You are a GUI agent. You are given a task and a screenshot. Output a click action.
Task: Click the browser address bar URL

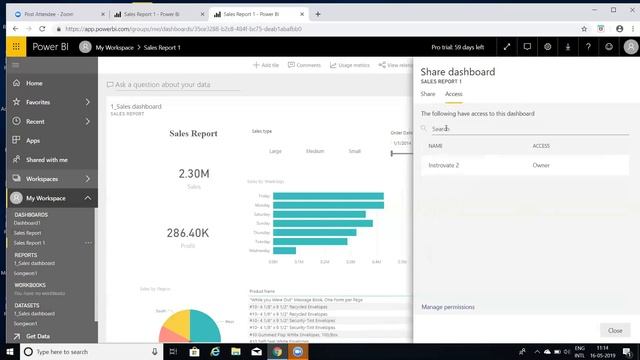[183, 29]
